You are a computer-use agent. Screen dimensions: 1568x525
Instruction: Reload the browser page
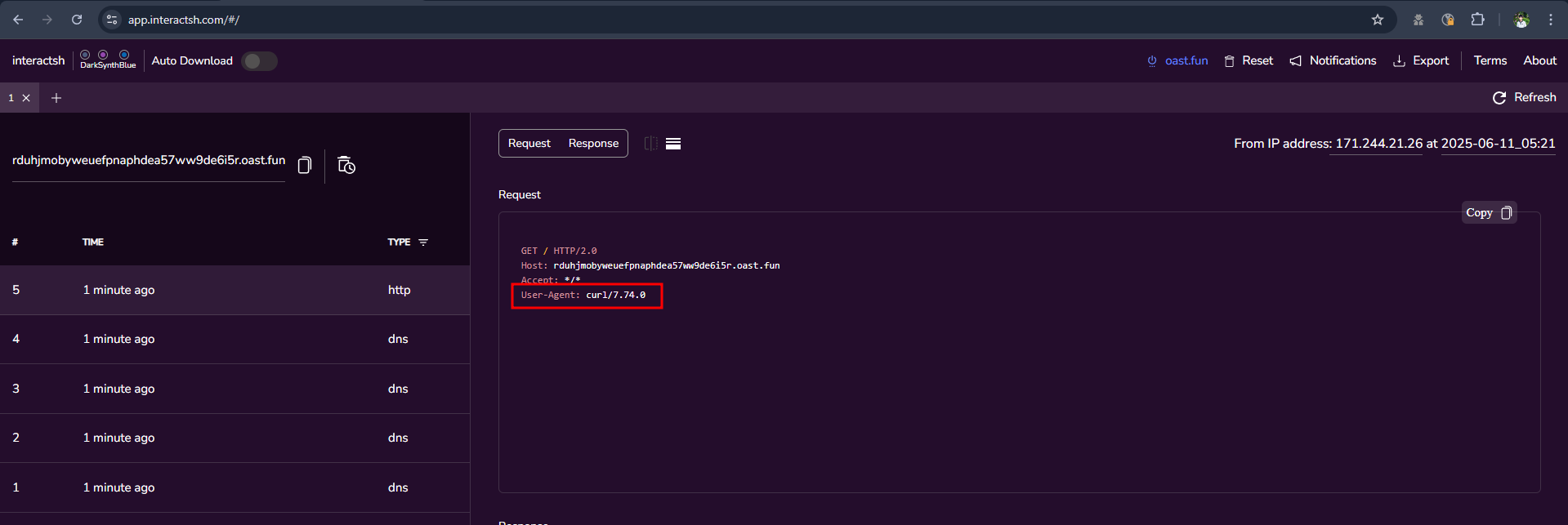77,20
